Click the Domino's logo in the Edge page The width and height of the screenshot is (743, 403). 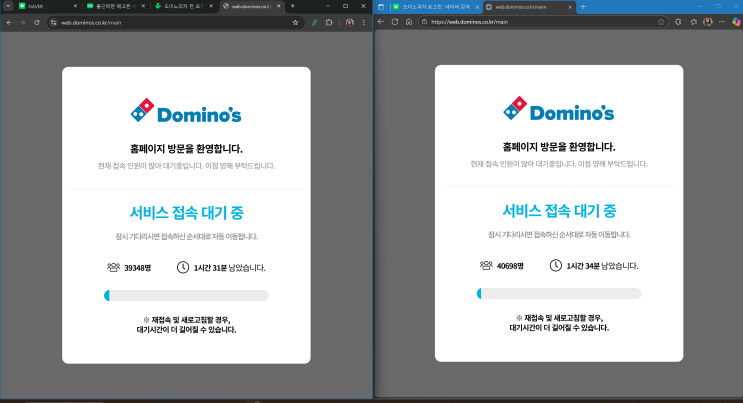[x=559, y=109]
